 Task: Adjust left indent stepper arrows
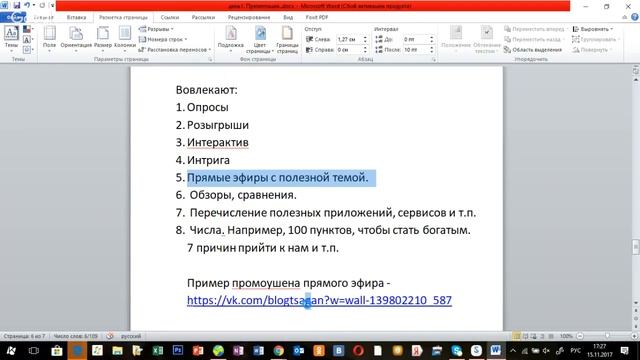tap(365, 39)
